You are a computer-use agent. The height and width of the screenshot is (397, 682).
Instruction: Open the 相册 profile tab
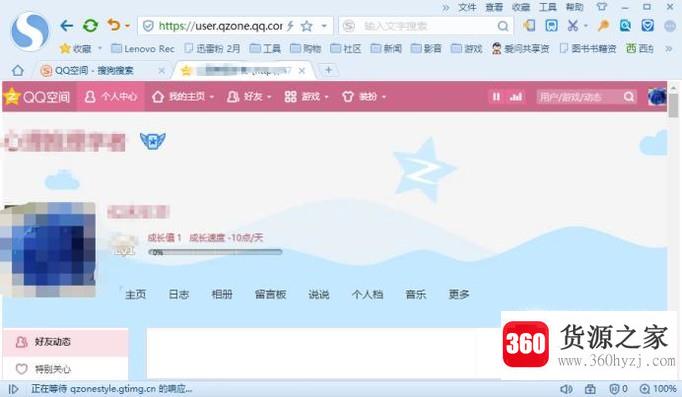click(x=222, y=294)
